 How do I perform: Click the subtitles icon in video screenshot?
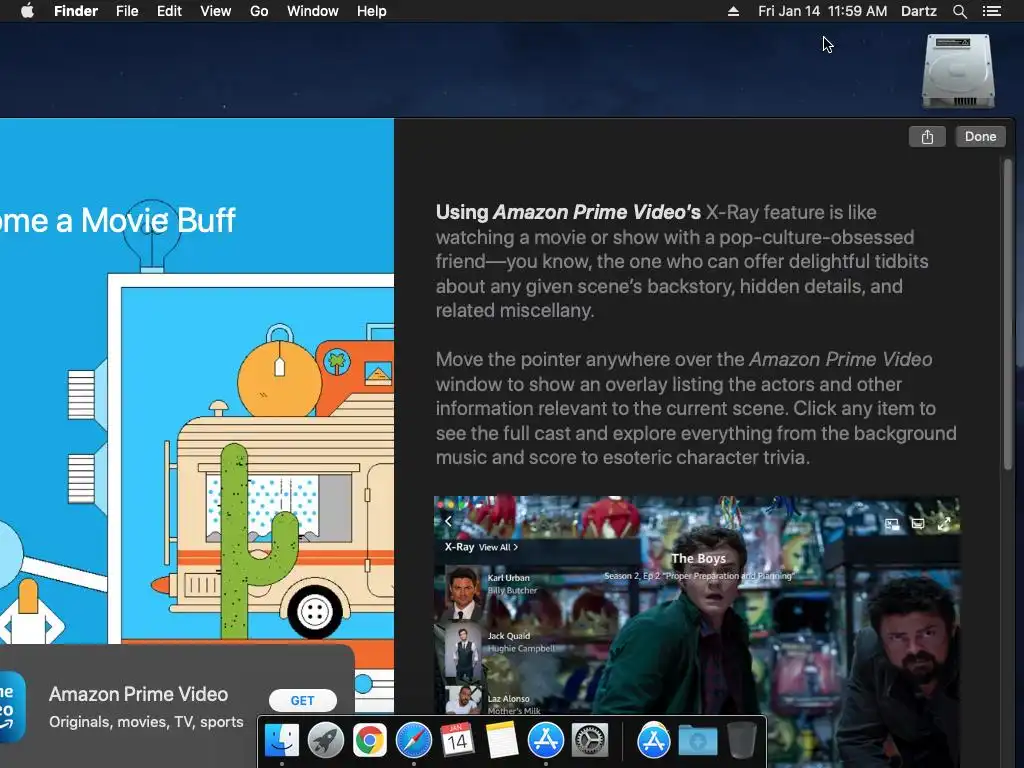[918, 524]
